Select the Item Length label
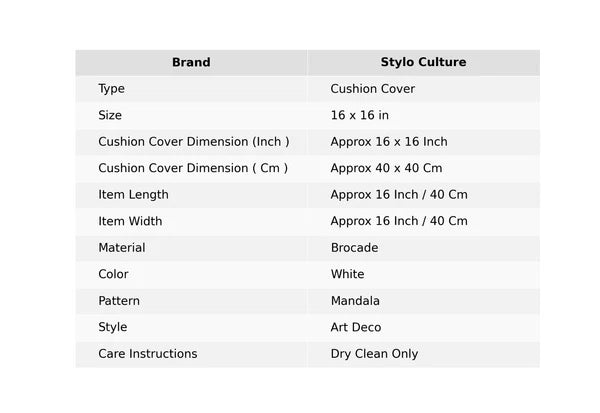This screenshot has width=600, height=413. tap(133, 195)
